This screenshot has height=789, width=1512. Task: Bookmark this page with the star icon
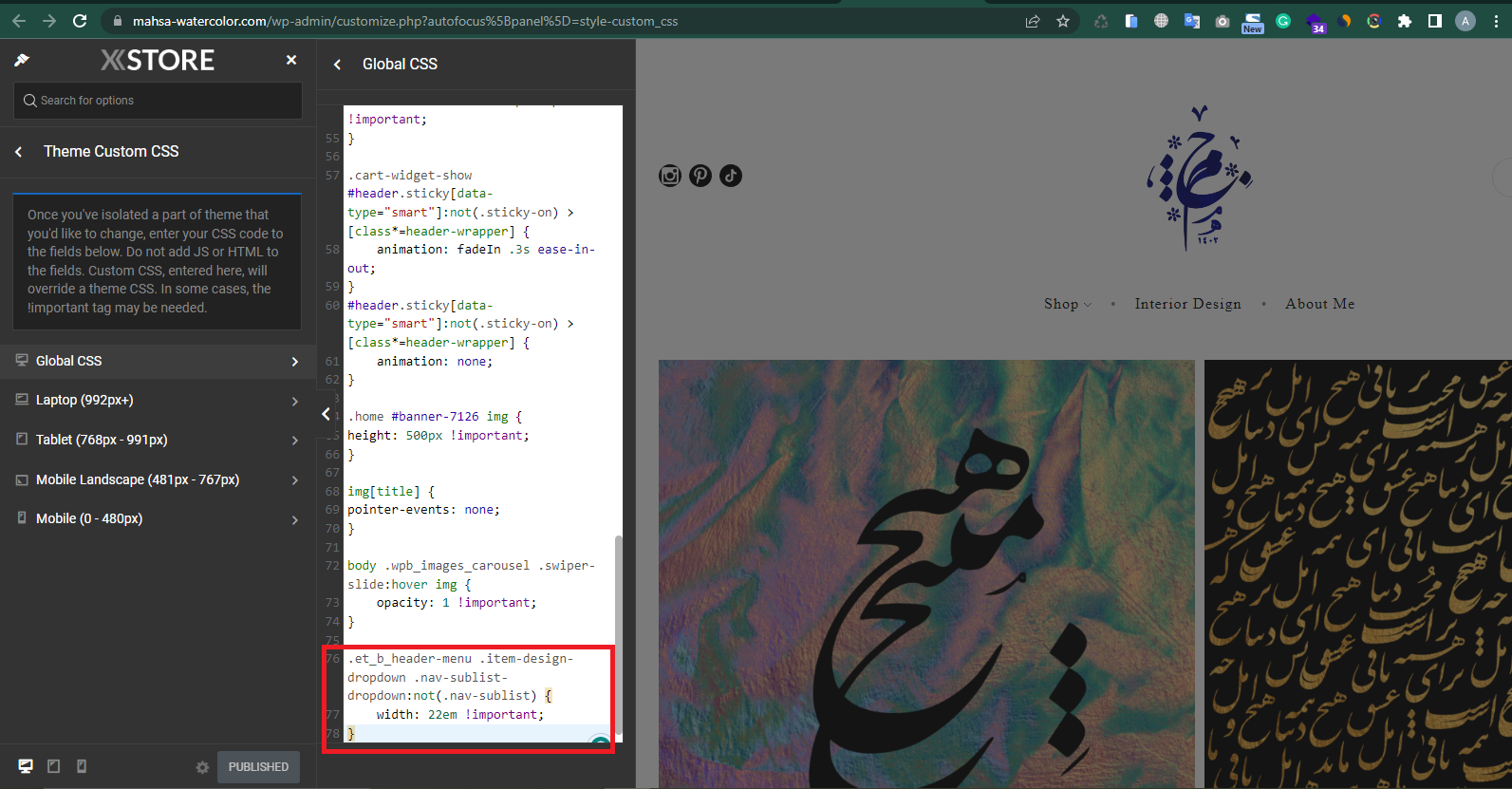point(1063,21)
